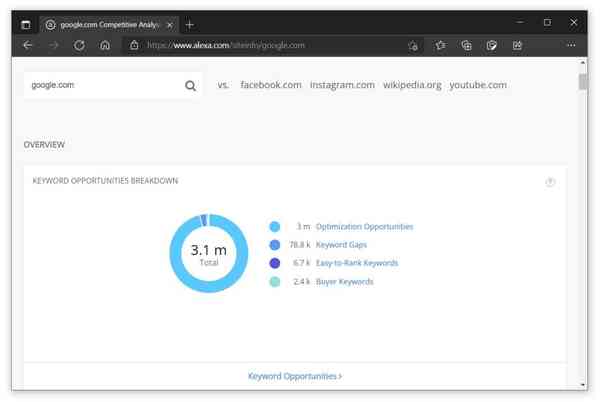Click the donut chart 3.1 m total
Viewport: 600px width, 402px height.
click(x=209, y=253)
